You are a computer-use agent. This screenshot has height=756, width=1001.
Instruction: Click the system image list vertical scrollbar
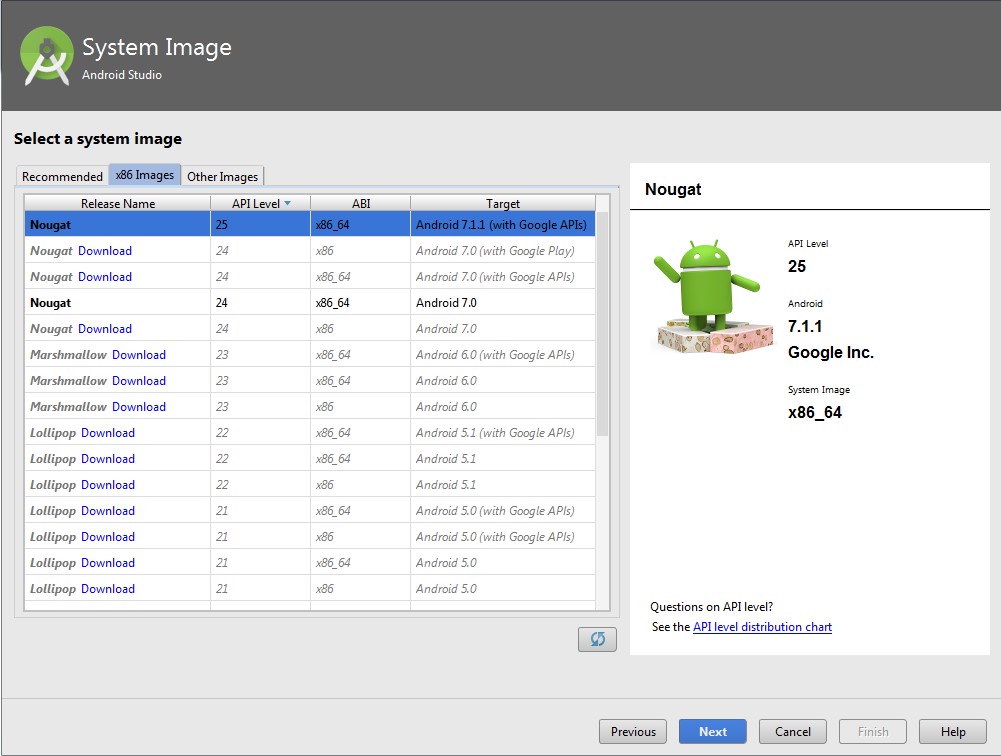(x=602, y=320)
